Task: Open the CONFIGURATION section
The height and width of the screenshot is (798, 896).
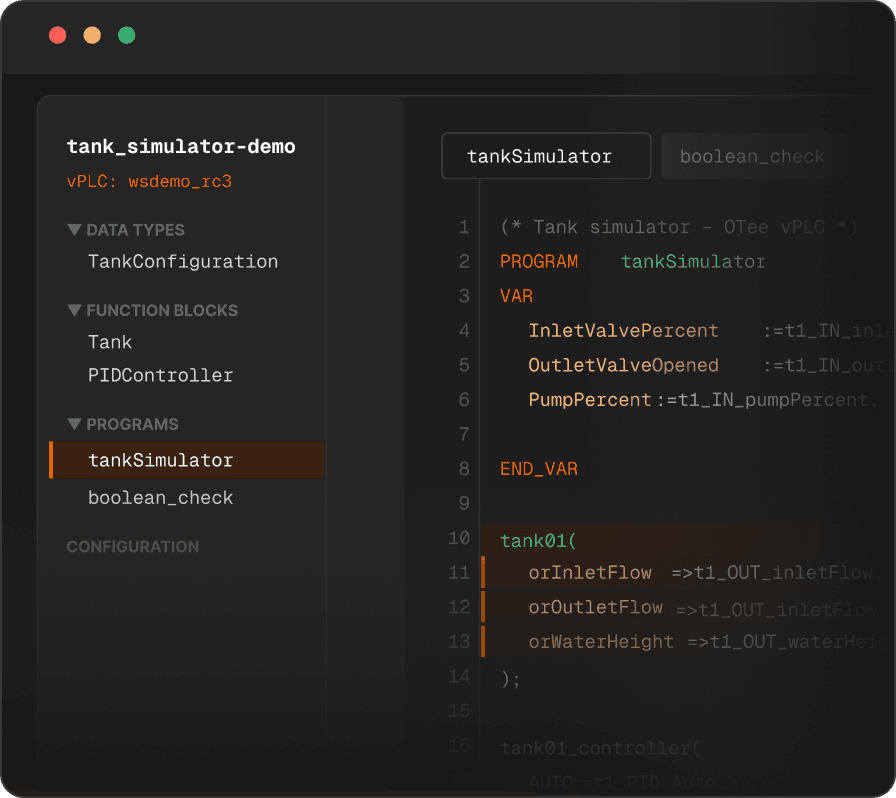Action: pos(133,547)
